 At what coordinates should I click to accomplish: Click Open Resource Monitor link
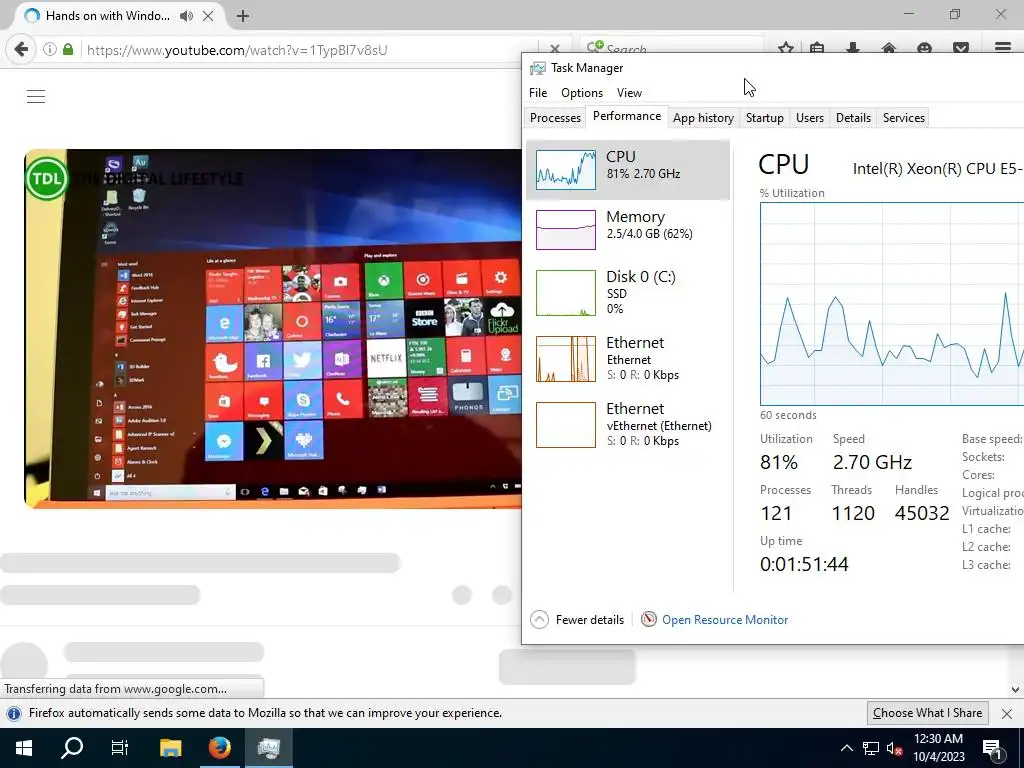(x=725, y=620)
